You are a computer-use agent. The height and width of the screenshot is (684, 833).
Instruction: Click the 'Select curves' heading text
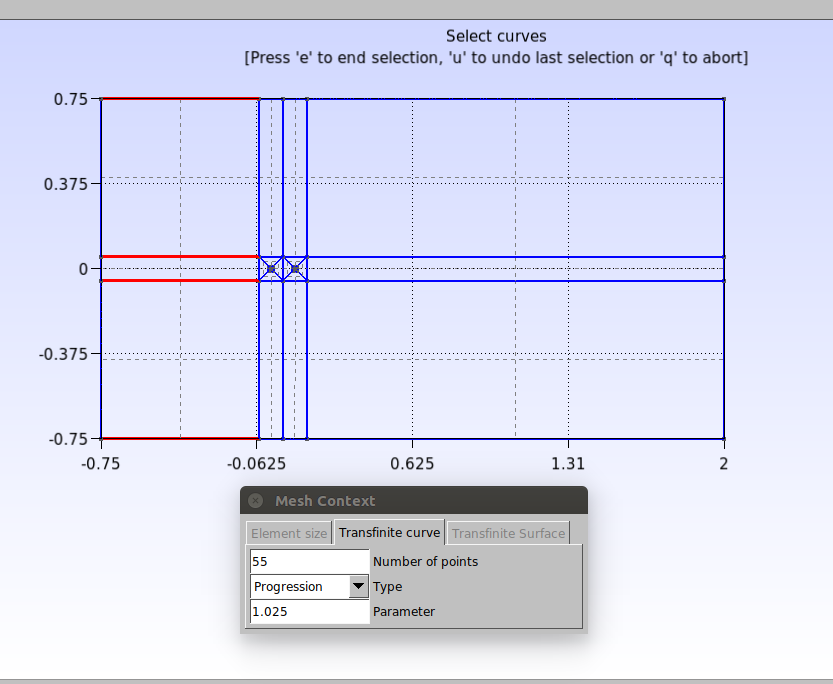point(496,36)
